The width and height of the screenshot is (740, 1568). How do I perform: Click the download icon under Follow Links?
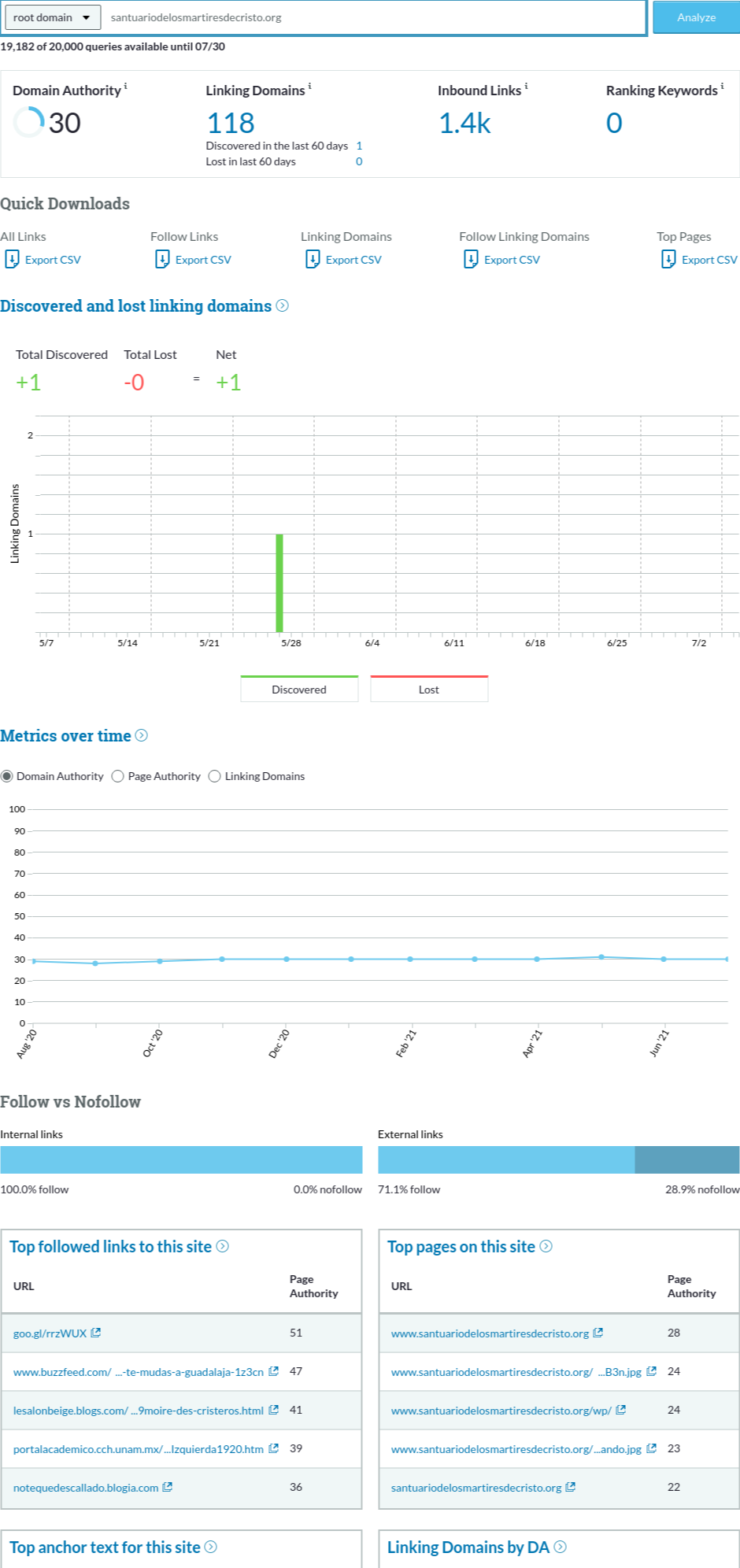click(162, 259)
